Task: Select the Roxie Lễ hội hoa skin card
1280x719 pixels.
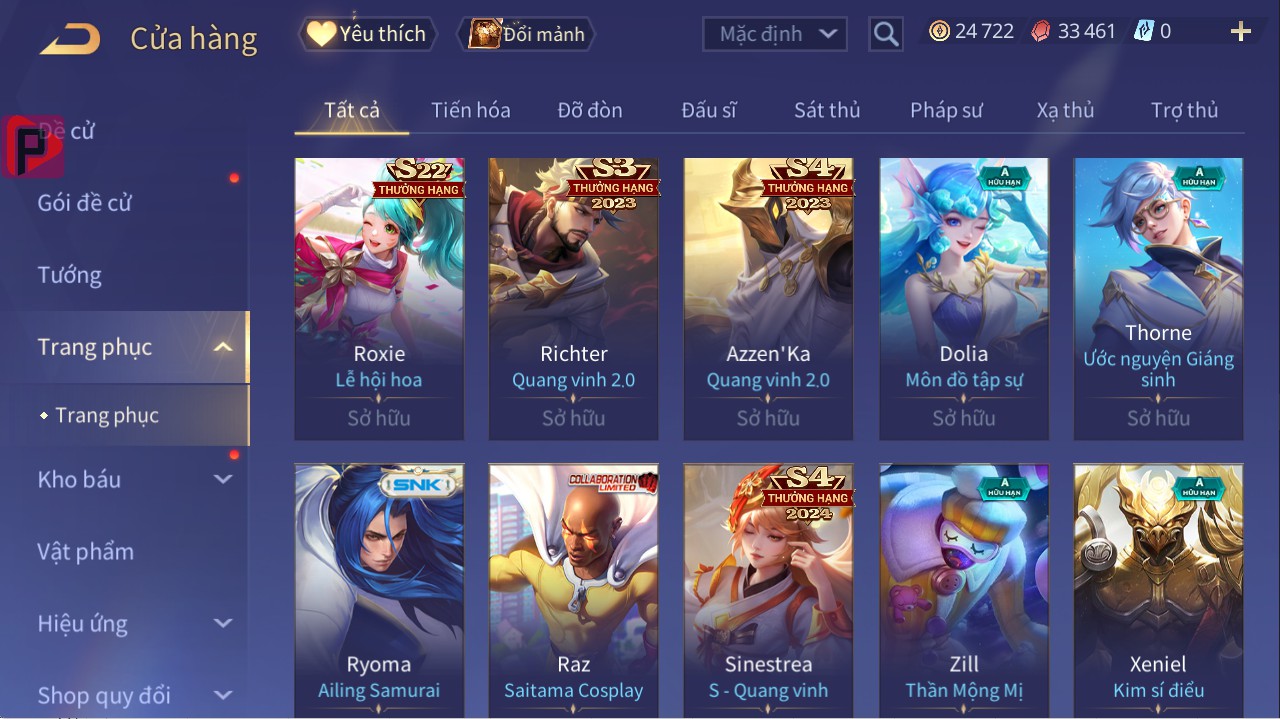Action: click(379, 299)
